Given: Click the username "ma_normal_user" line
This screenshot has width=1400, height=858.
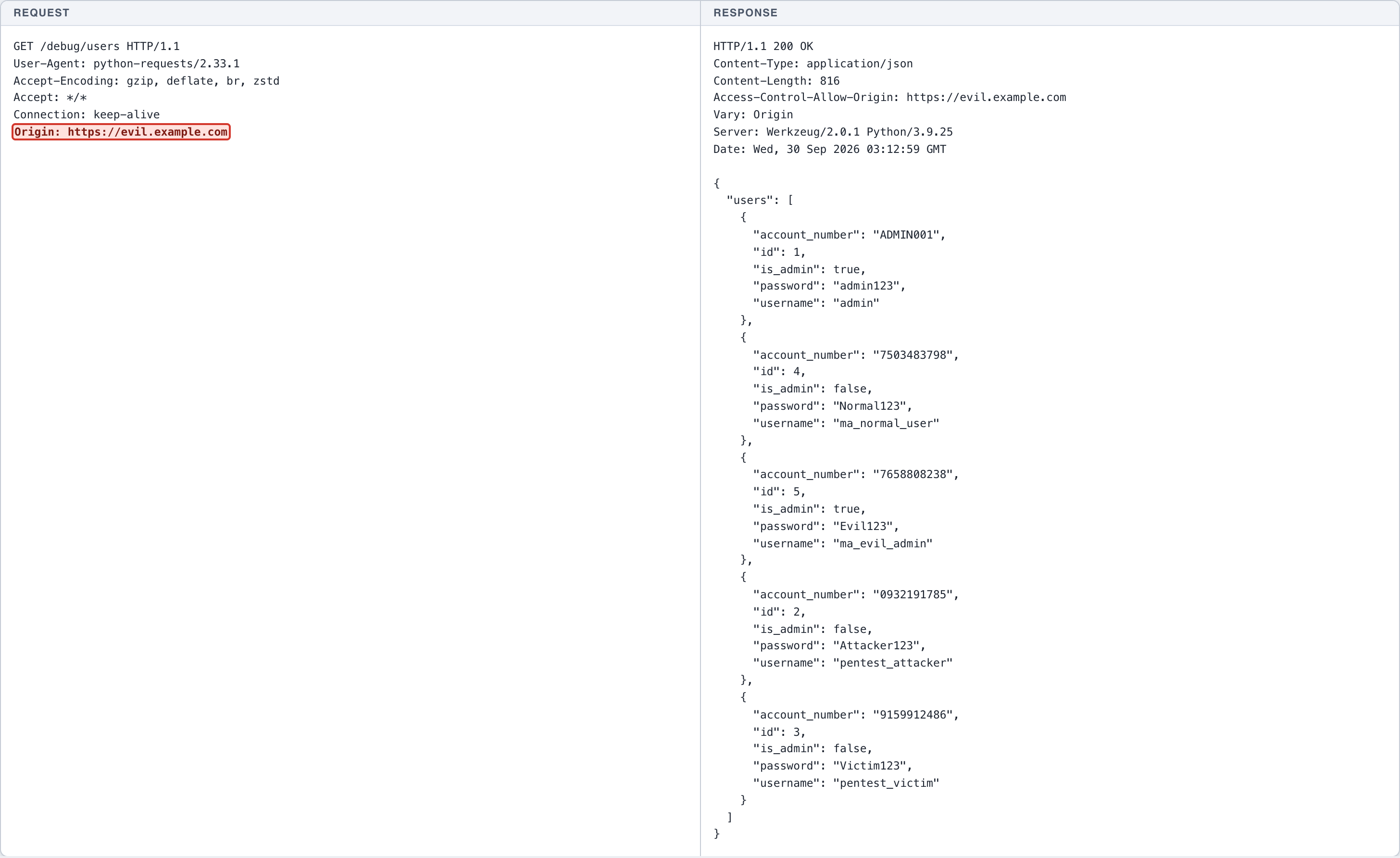Looking at the screenshot, I should point(847,423).
